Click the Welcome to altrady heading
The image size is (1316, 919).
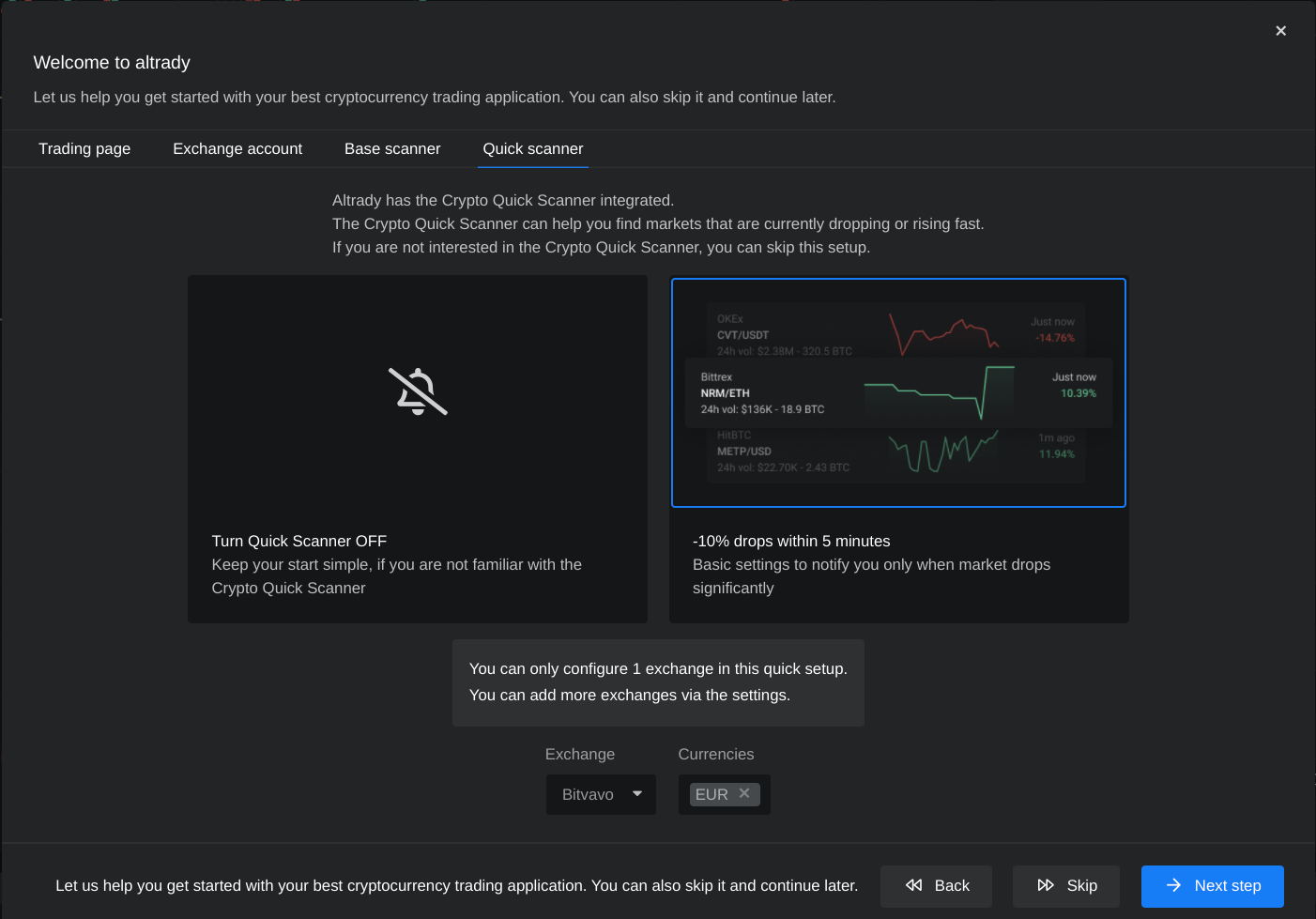[x=112, y=63]
